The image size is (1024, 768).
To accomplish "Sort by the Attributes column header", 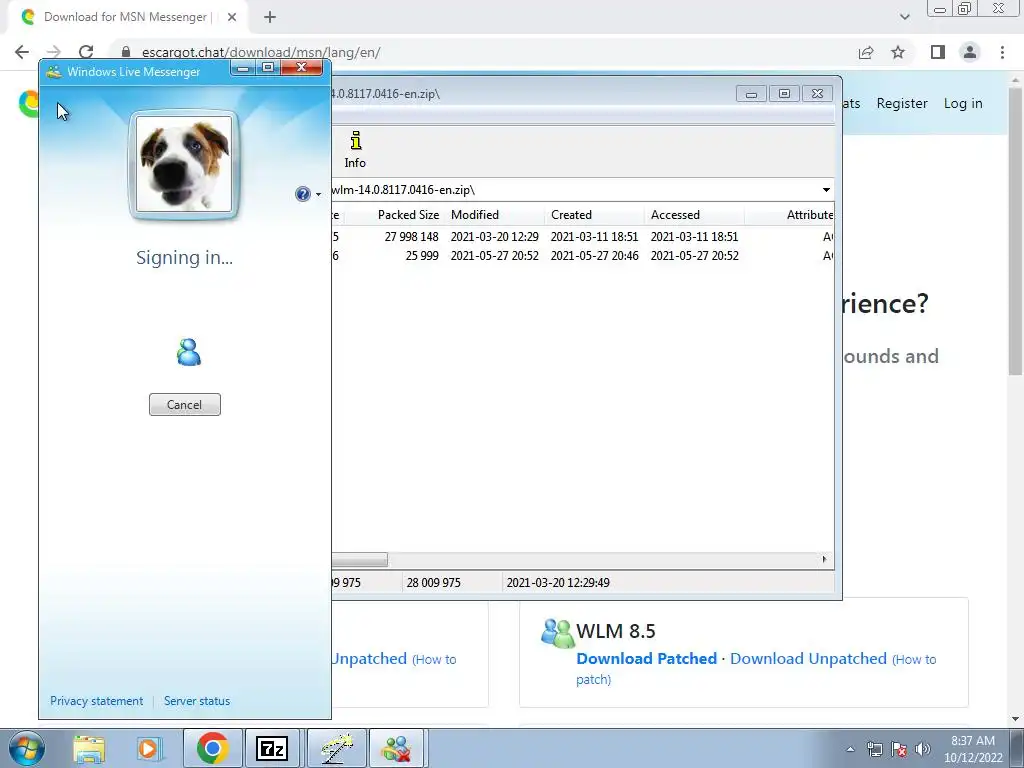I will point(810,215).
